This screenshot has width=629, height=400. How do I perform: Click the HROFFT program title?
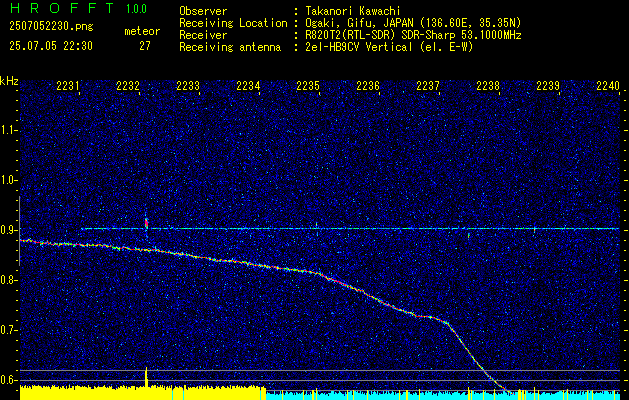[62, 8]
